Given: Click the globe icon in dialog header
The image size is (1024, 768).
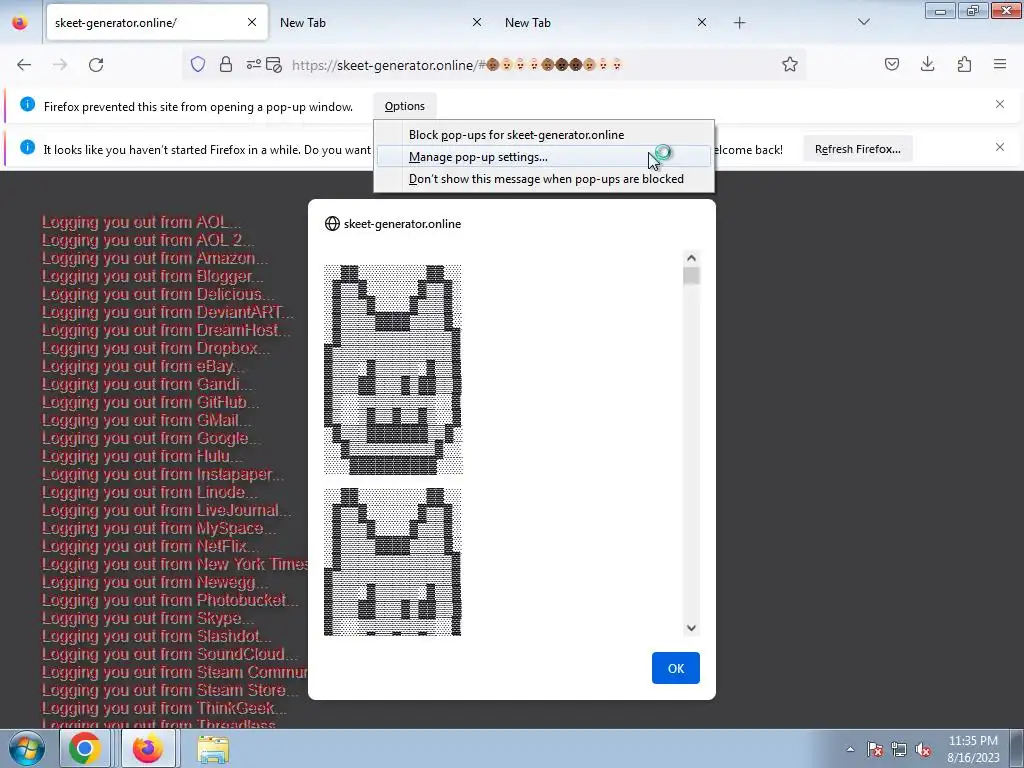Looking at the screenshot, I should pos(332,223).
